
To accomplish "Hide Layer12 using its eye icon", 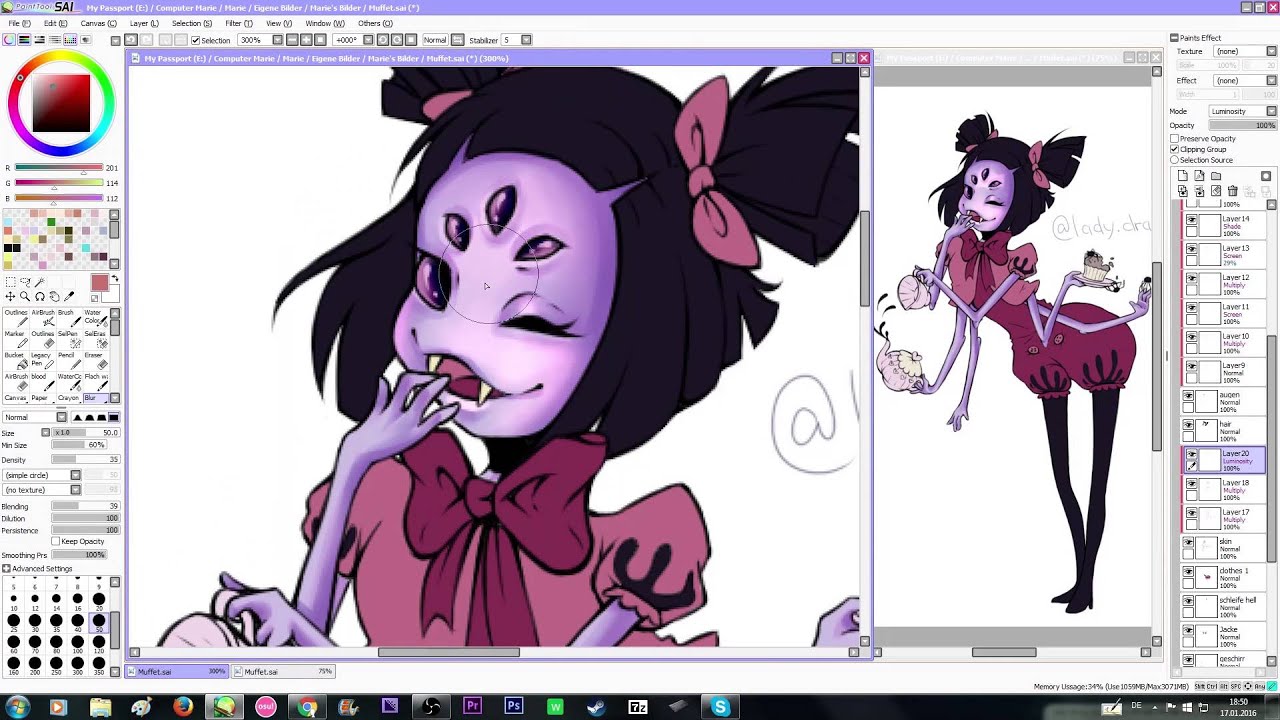I will tap(1190, 279).
